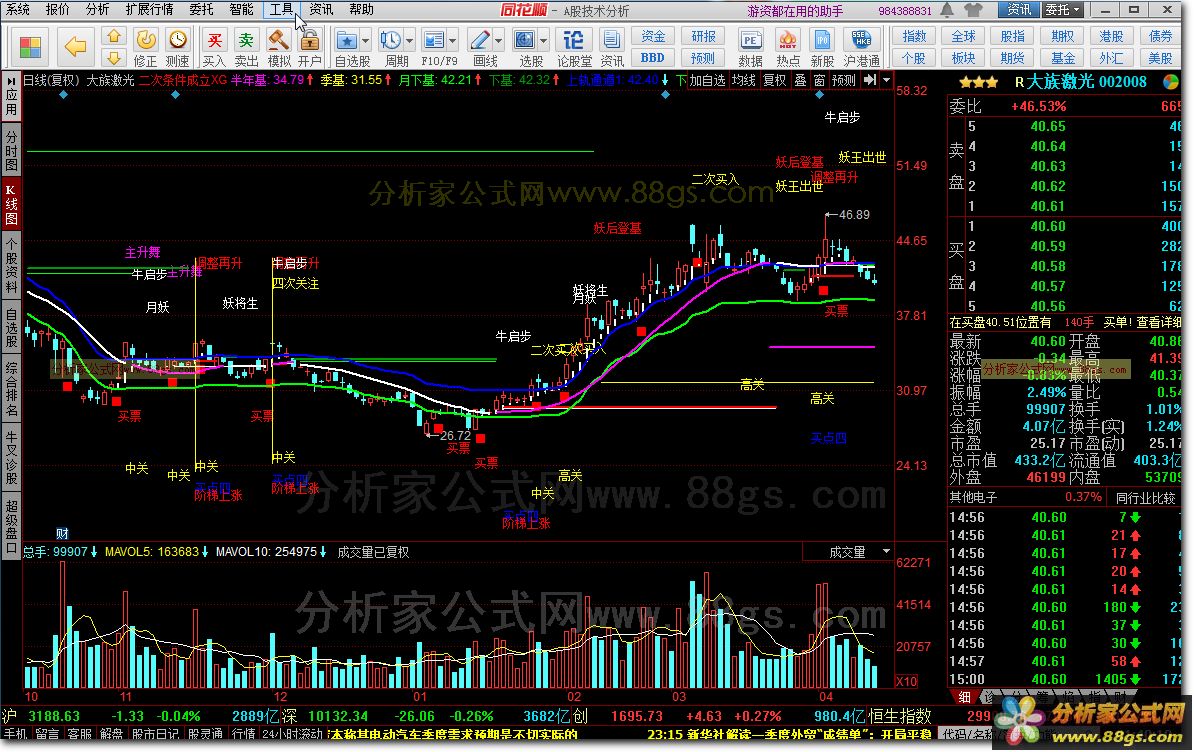Viewport: 1194px width, 752px height.
Task: Open the 报价 menu
Action: 57,10
